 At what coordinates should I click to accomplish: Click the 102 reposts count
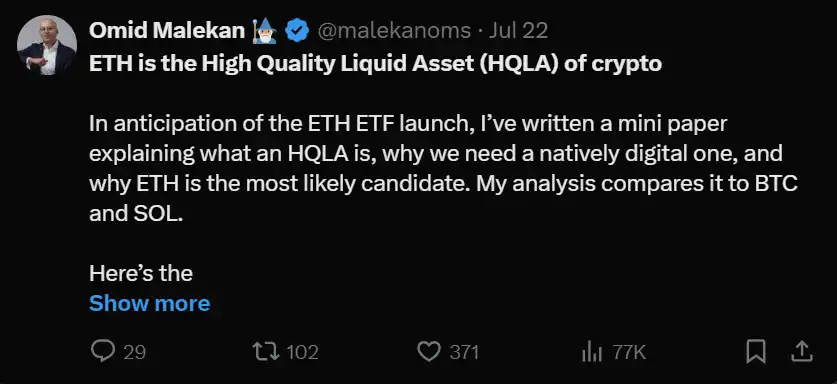pos(302,352)
